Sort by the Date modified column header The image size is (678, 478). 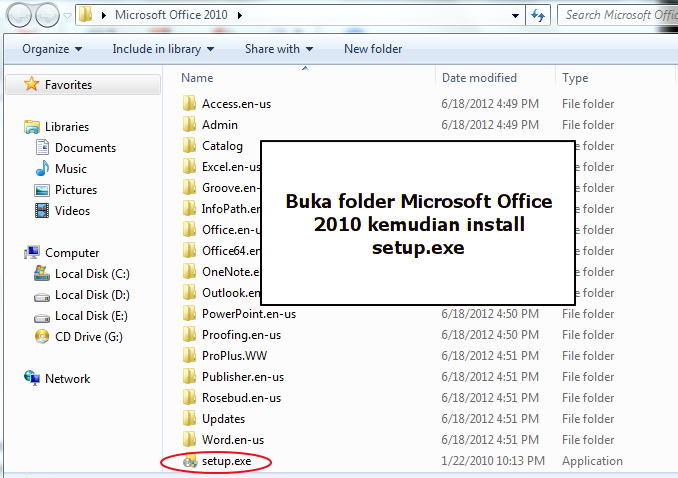click(x=479, y=78)
